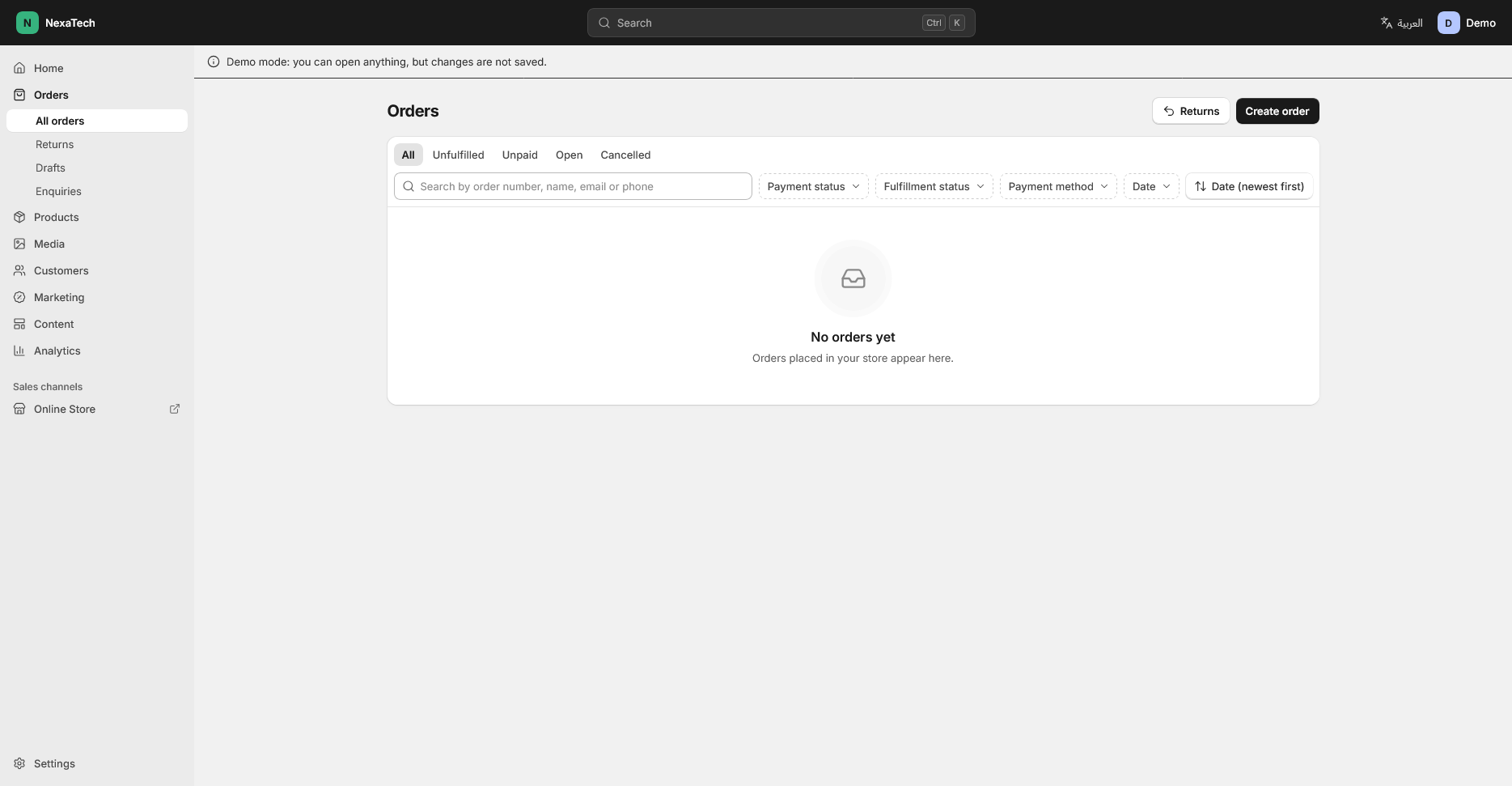Click the NexaTech green N logo
Image resolution: width=1512 pixels, height=786 pixels.
pos(27,23)
